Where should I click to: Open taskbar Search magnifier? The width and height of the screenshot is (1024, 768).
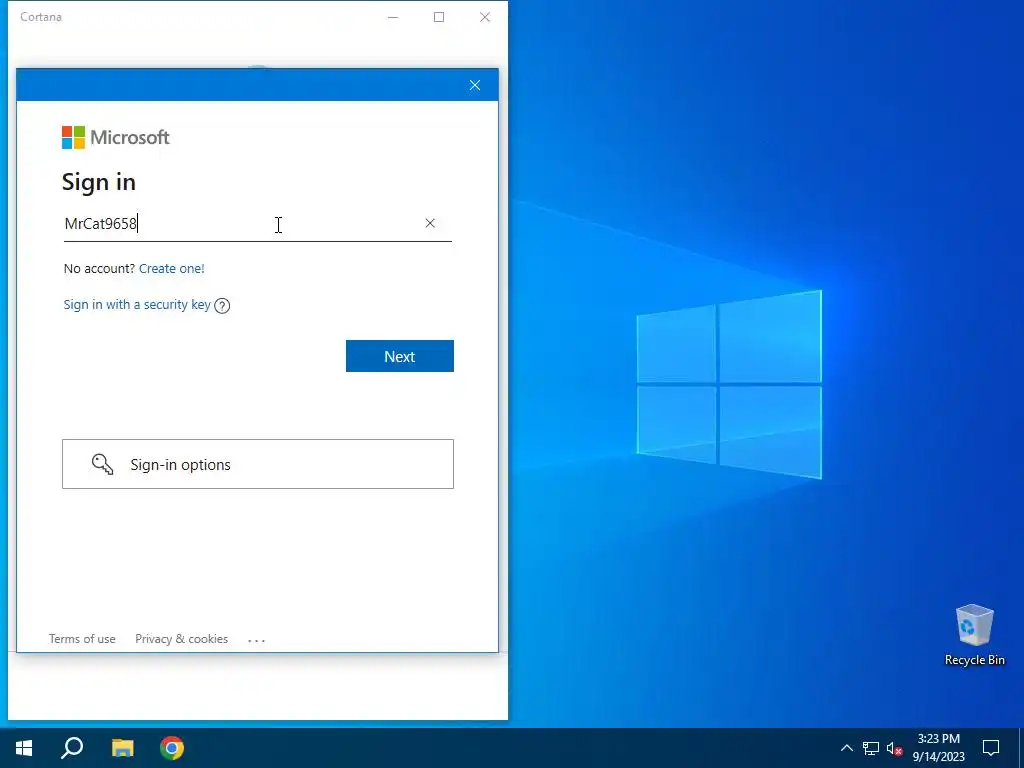coord(72,748)
